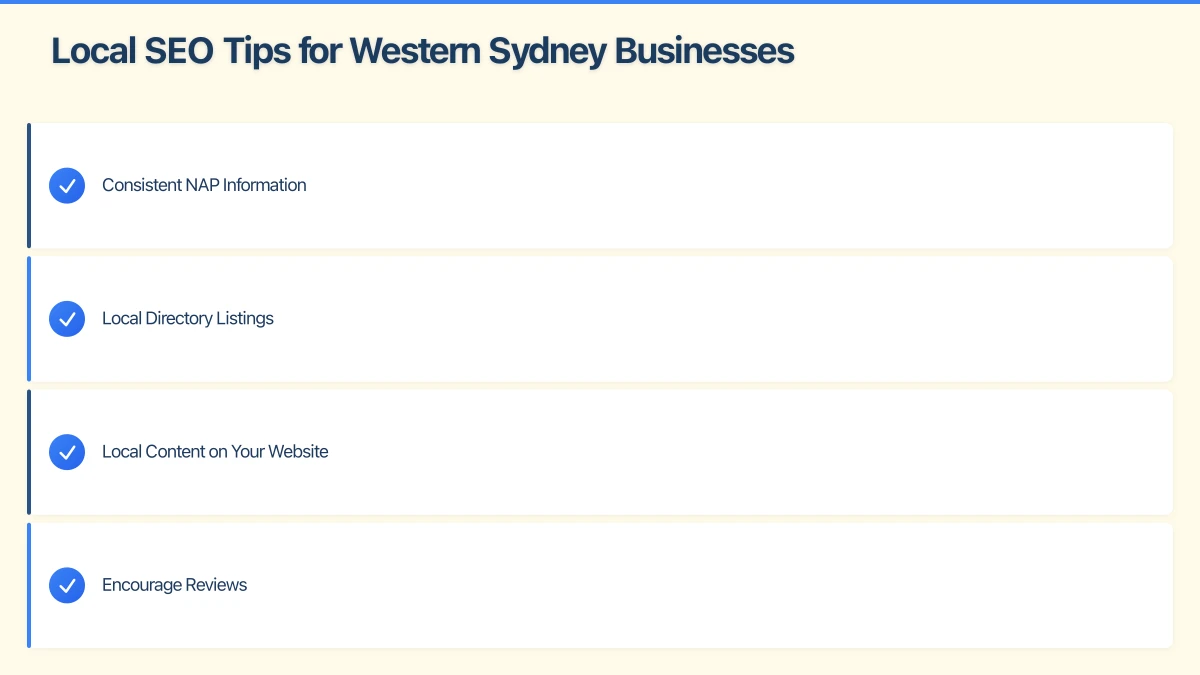Click the blue accent bar on the Local Directory Listings card
Screen dimensions: 1200x675
[29, 319]
